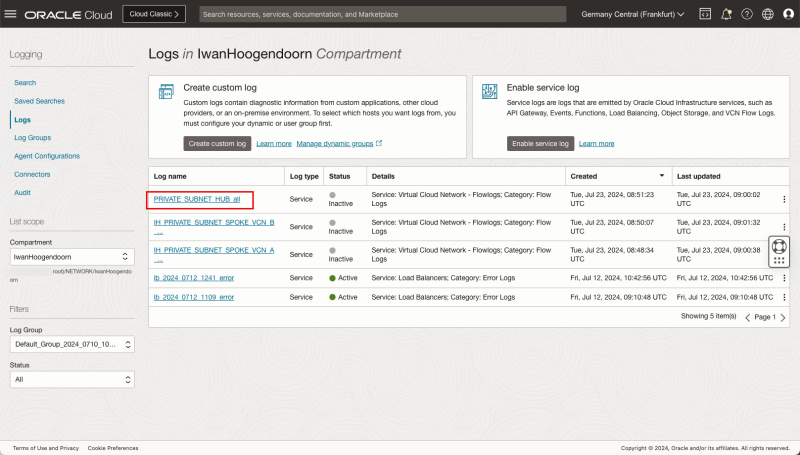Click the search resources input field
Image resolution: width=800 pixels, height=455 pixels.
point(380,15)
